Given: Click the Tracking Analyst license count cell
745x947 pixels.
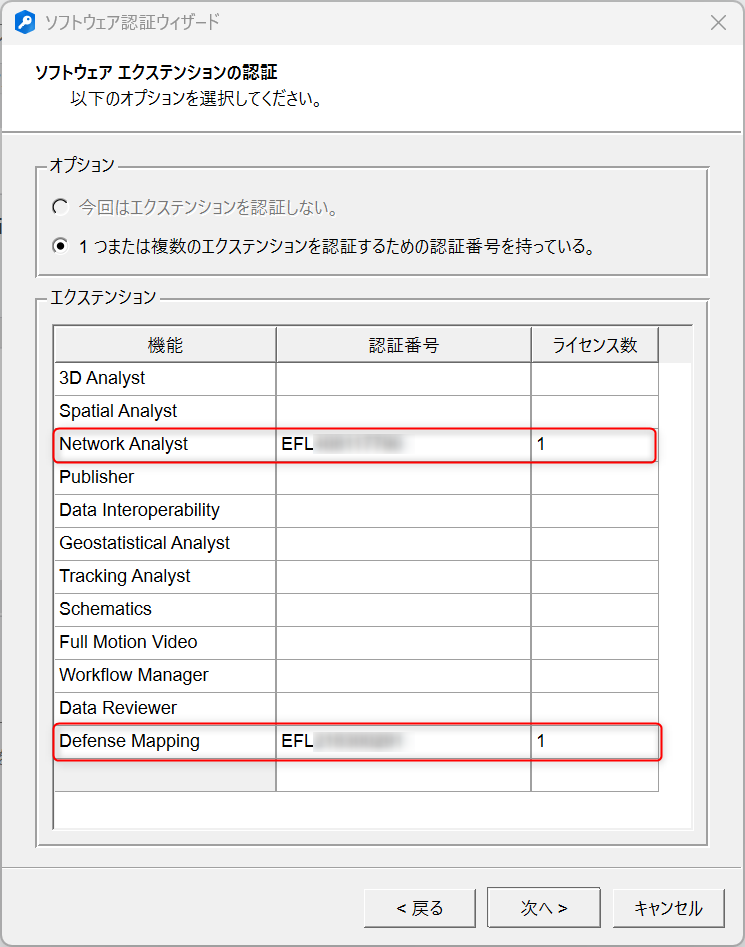Looking at the screenshot, I should (594, 576).
